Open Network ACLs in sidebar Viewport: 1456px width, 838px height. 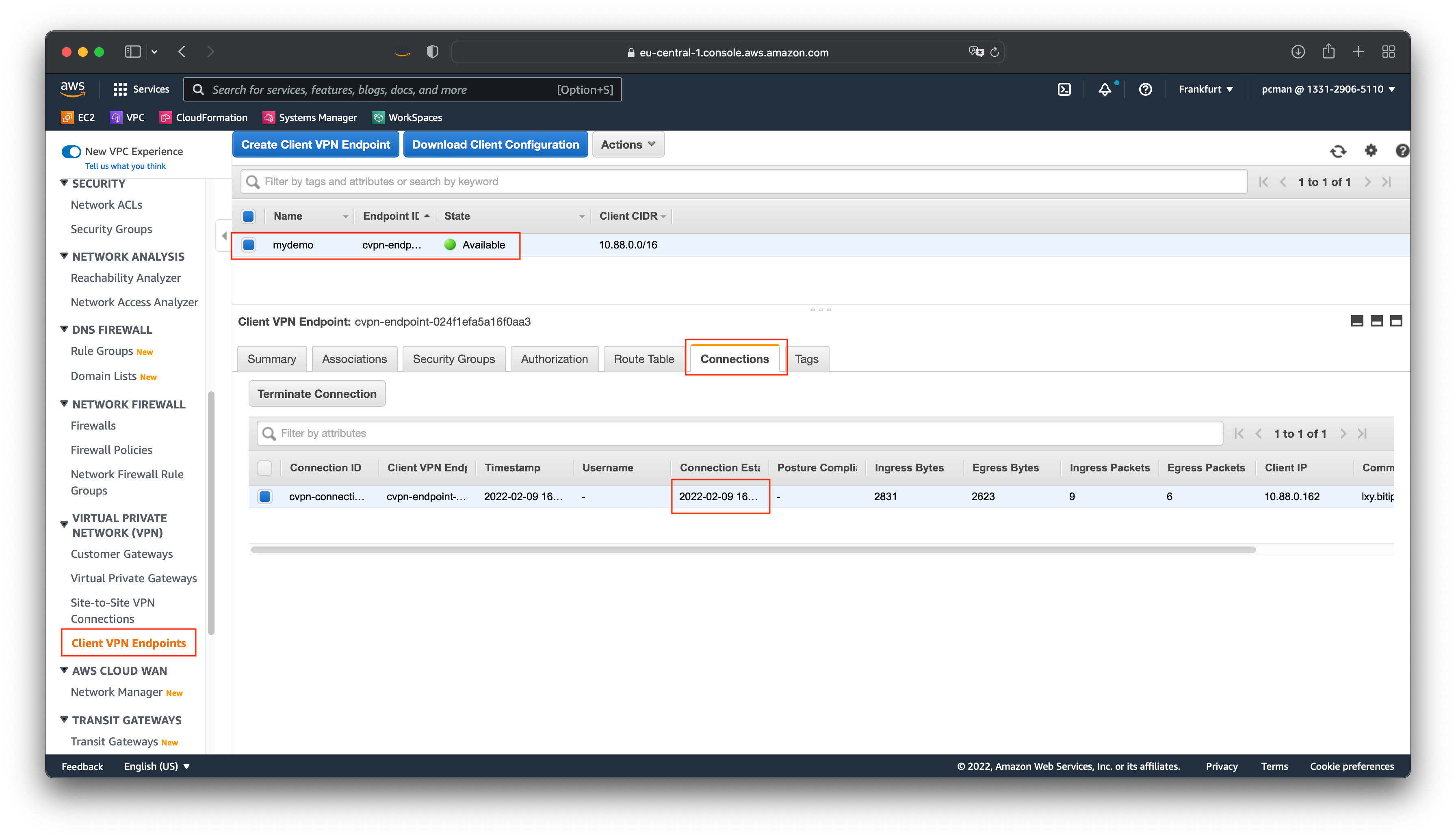point(106,204)
